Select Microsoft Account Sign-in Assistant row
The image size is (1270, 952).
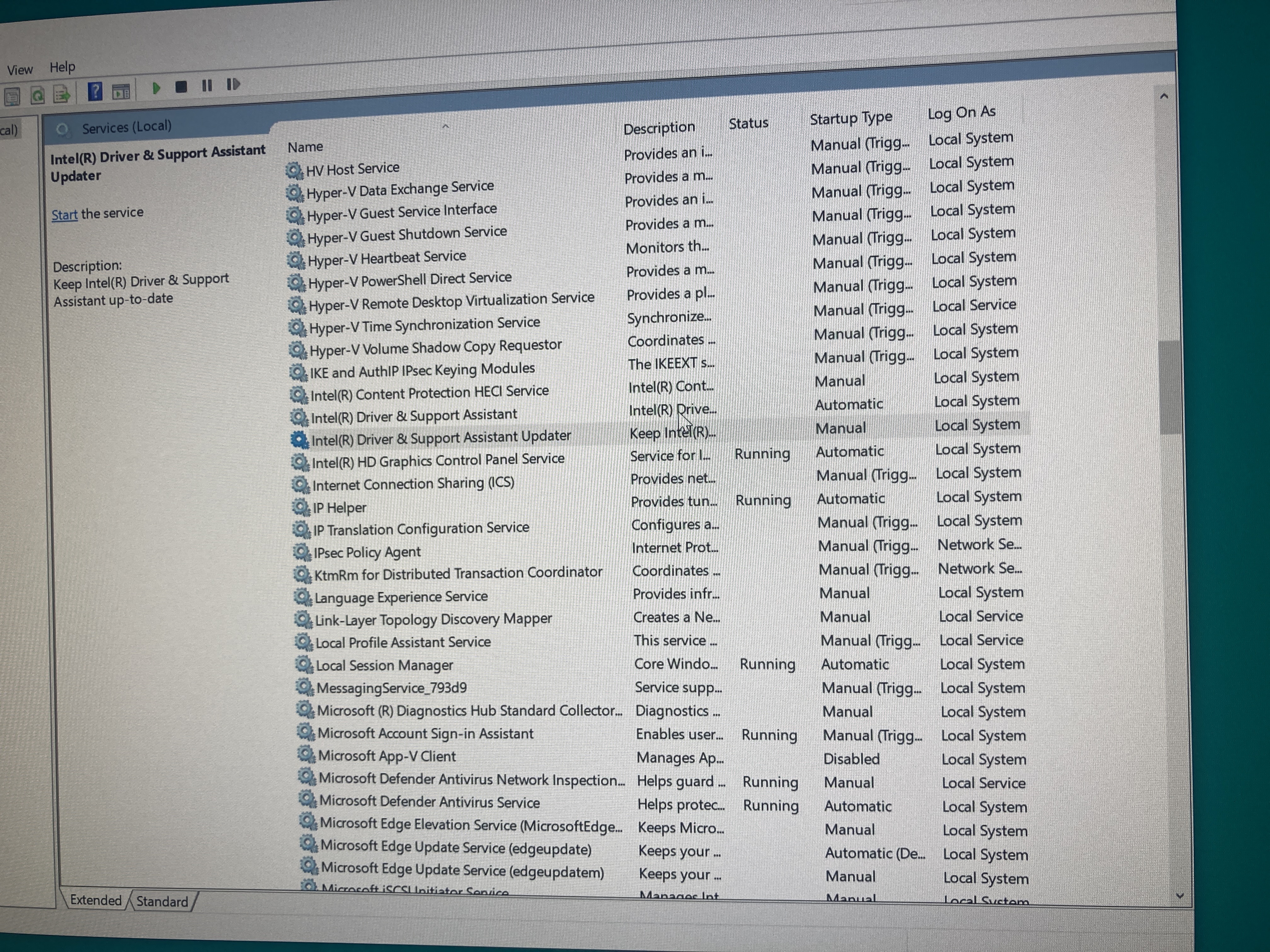coord(662,734)
